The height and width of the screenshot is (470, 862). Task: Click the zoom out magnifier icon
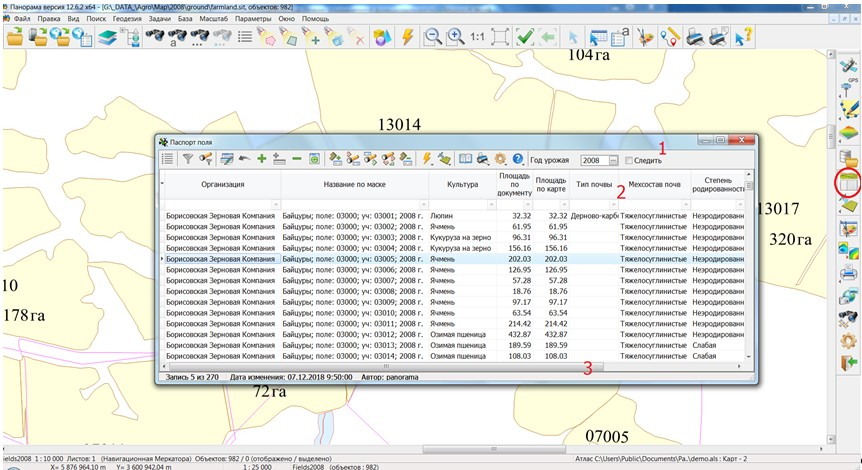(x=433, y=37)
